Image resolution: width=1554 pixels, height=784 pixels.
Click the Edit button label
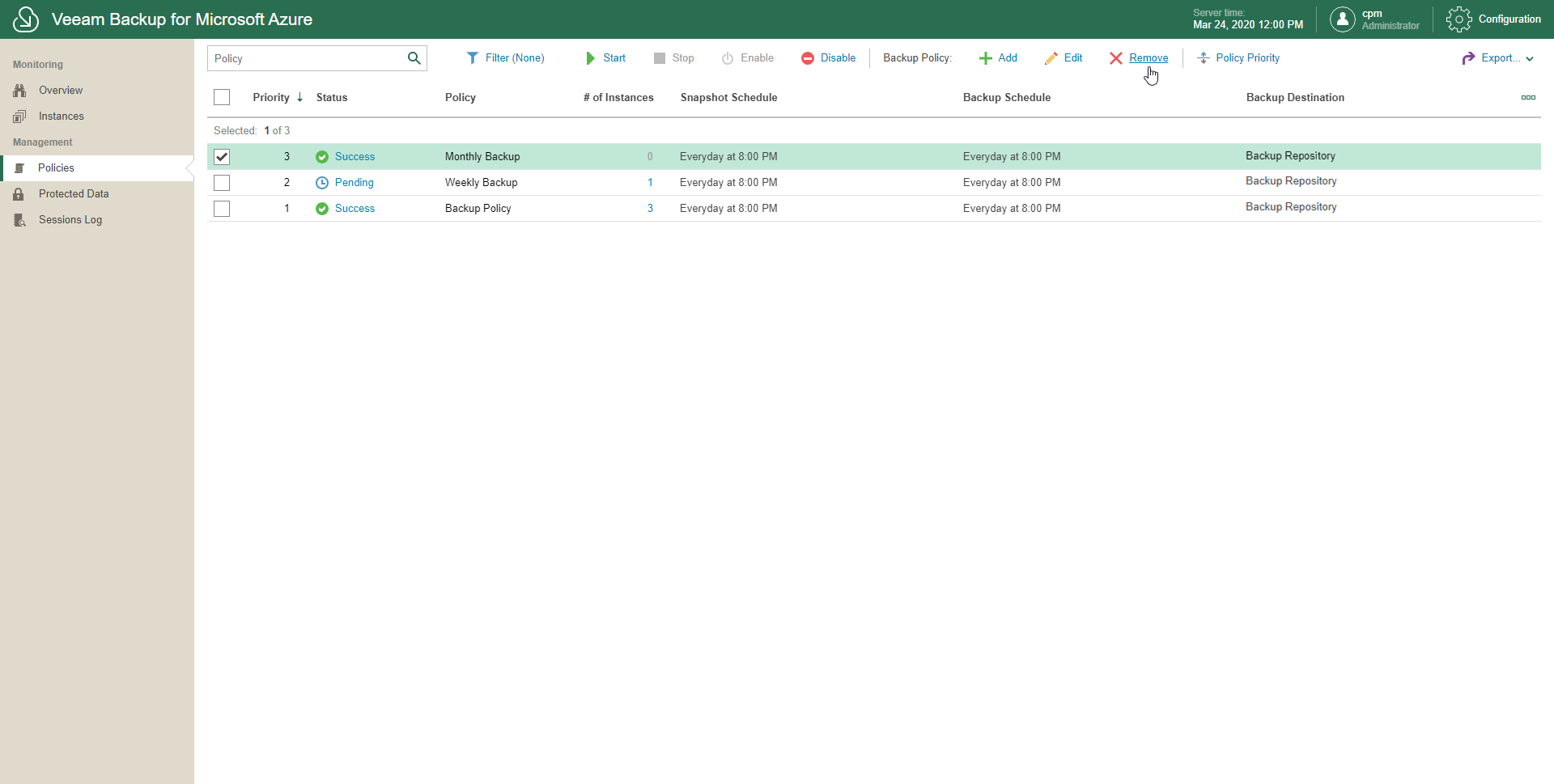point(1073,58)
